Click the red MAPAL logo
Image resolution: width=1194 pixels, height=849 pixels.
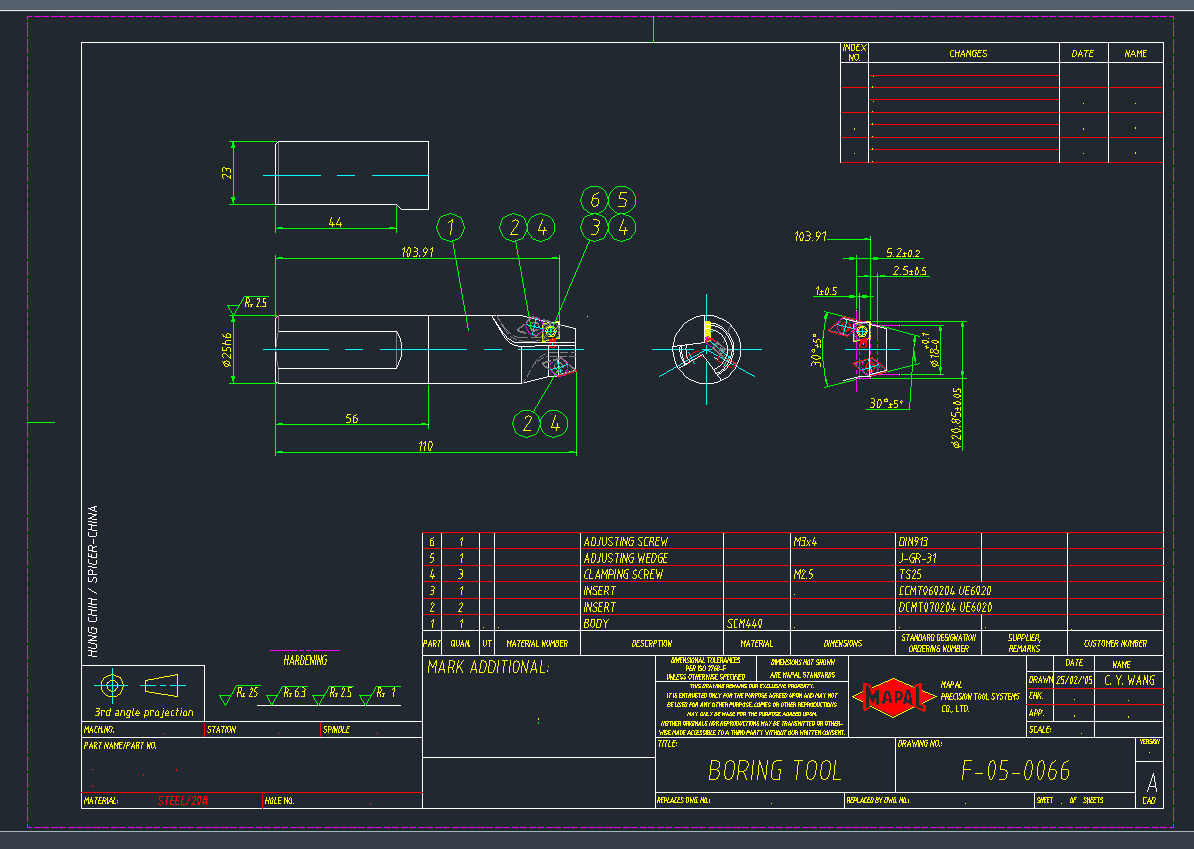(x=889, y=696)
